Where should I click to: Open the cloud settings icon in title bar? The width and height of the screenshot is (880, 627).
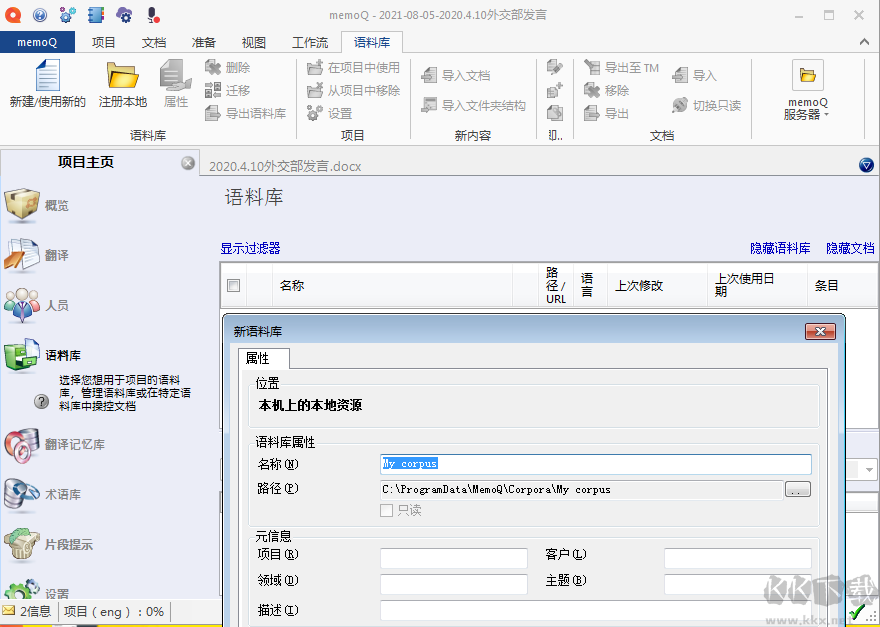coord(124,15)
